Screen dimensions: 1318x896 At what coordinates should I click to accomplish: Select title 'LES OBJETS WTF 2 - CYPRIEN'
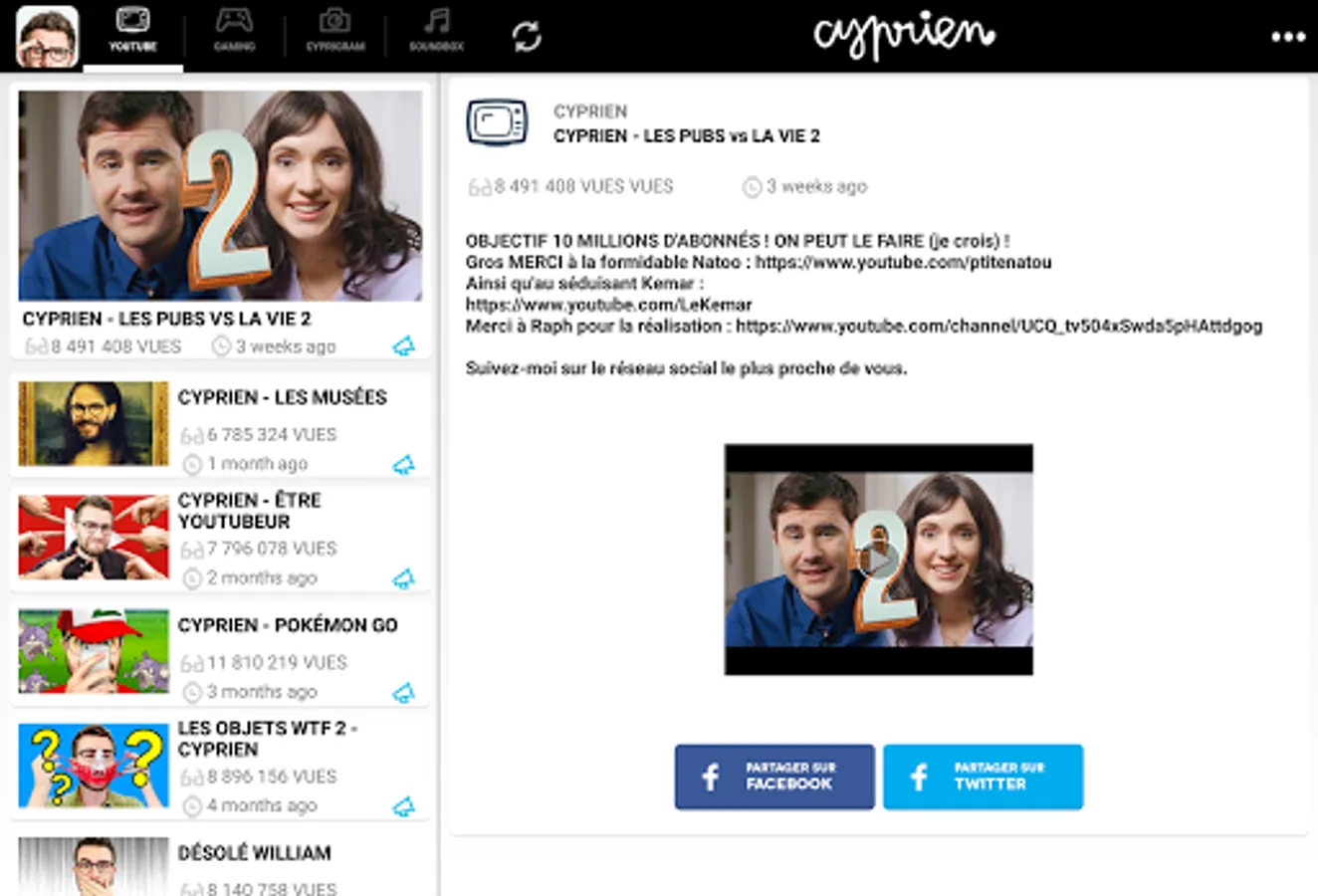coord(267,739)
